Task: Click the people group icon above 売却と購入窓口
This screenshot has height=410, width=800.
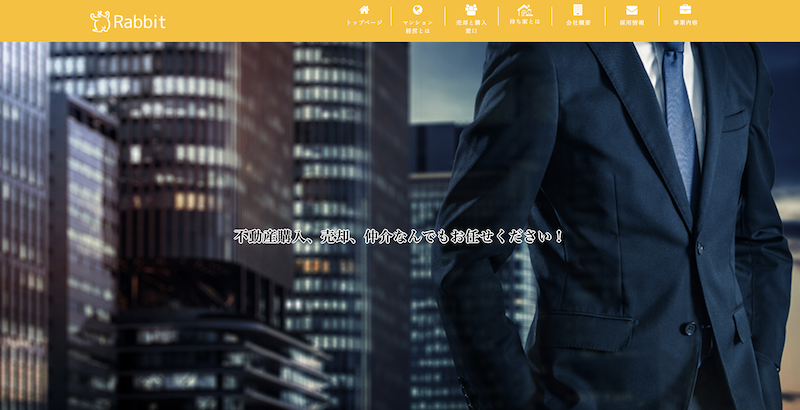Action: (x=471, y=10)
